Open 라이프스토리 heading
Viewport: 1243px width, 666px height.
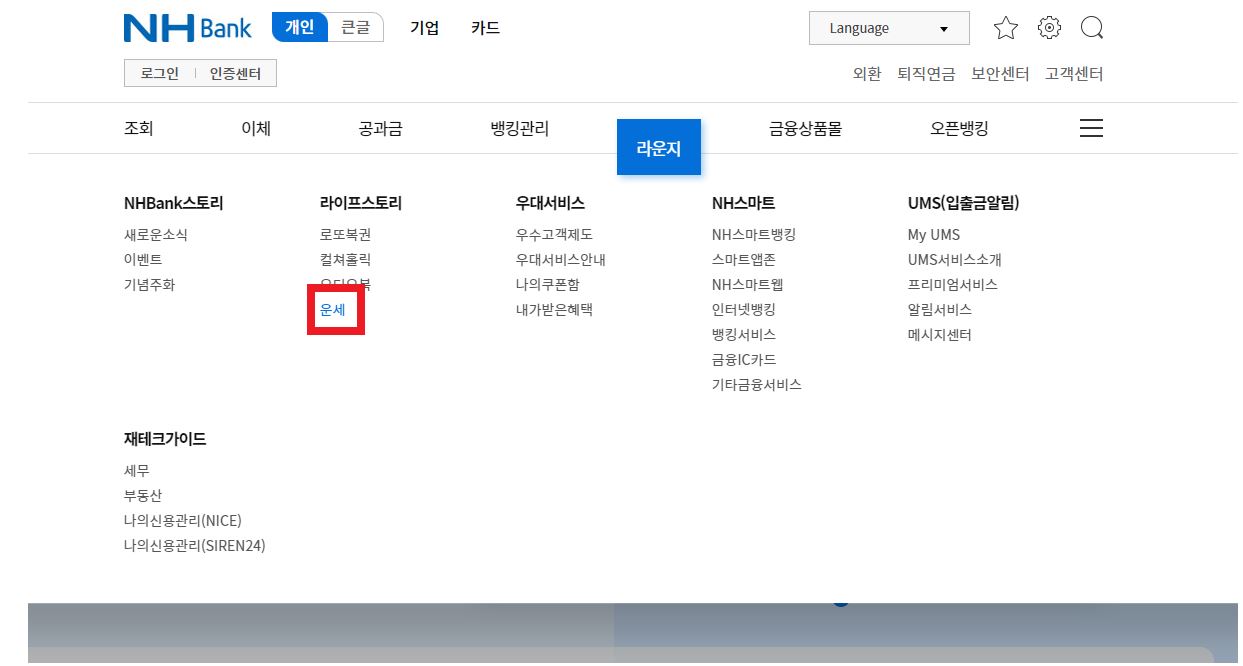(361, 203)
